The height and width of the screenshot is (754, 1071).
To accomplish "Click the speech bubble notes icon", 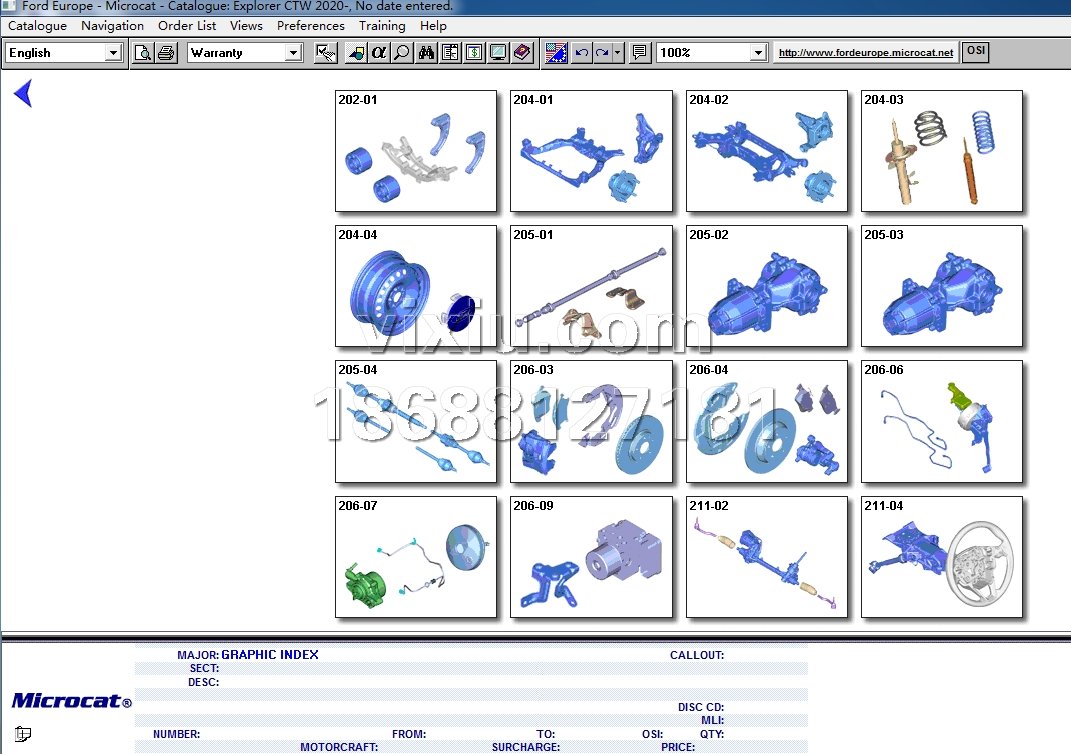I will 640,53.
